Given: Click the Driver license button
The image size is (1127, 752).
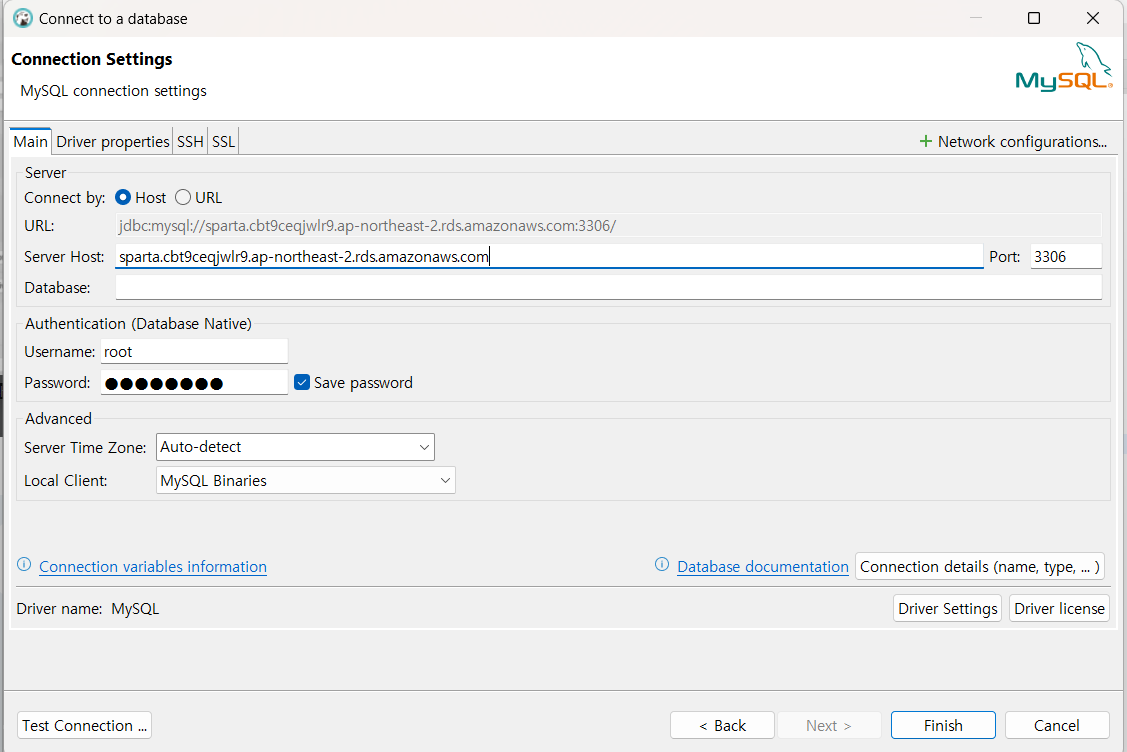Looking at the screenshot, I should [1059, 608].
